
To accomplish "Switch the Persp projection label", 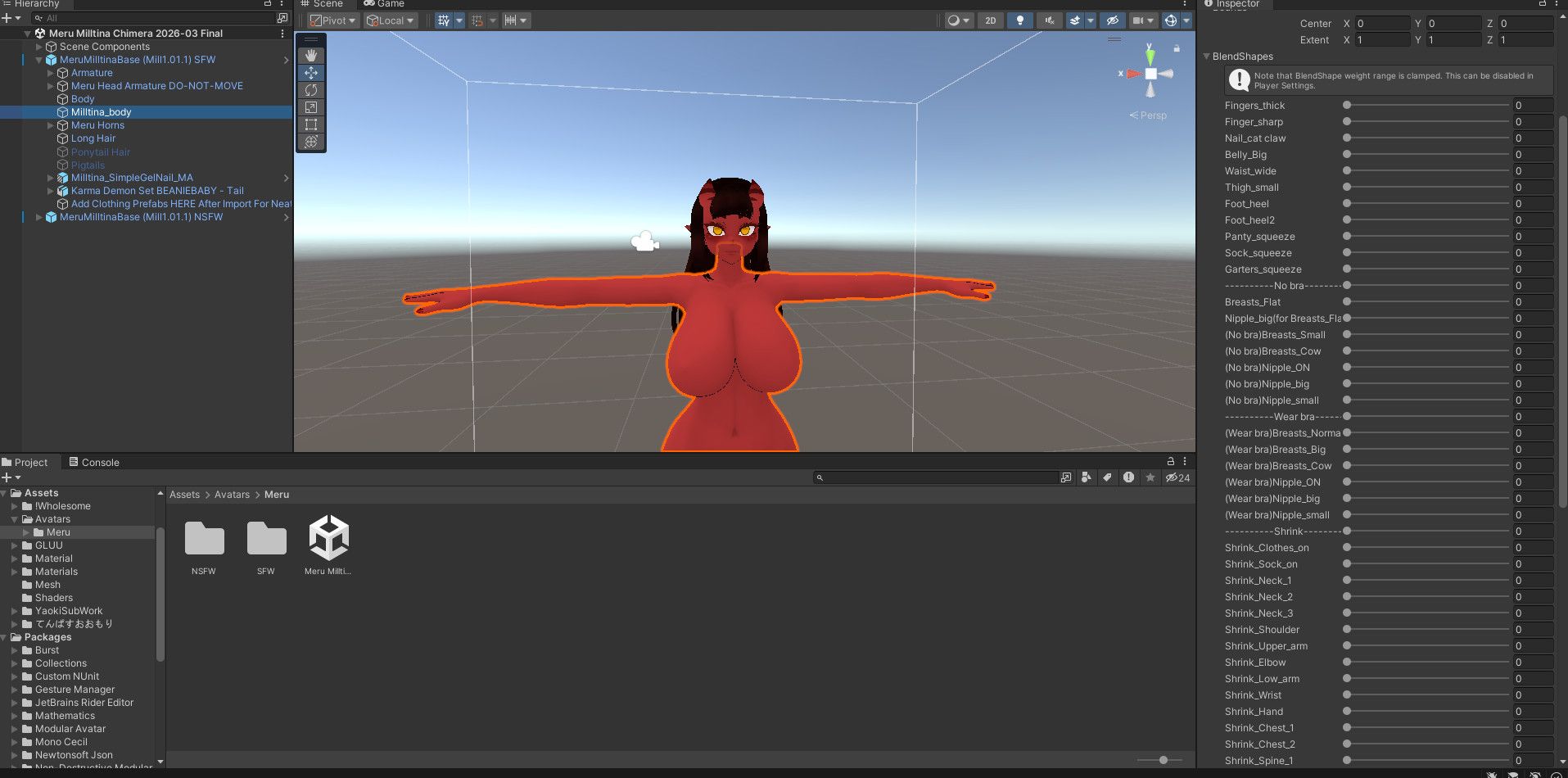I will [1148, 115].
